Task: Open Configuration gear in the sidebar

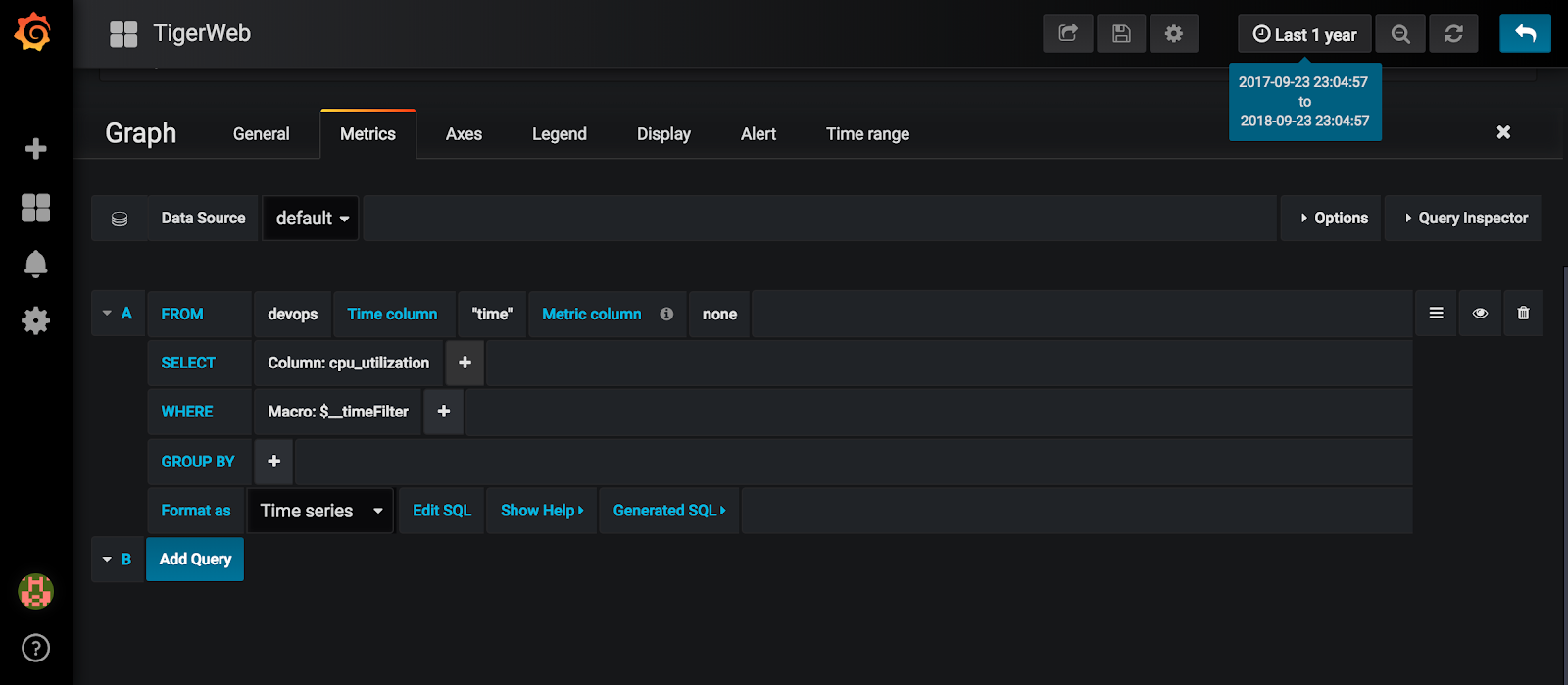Action: pyautogui.click(x=36, y=320)
